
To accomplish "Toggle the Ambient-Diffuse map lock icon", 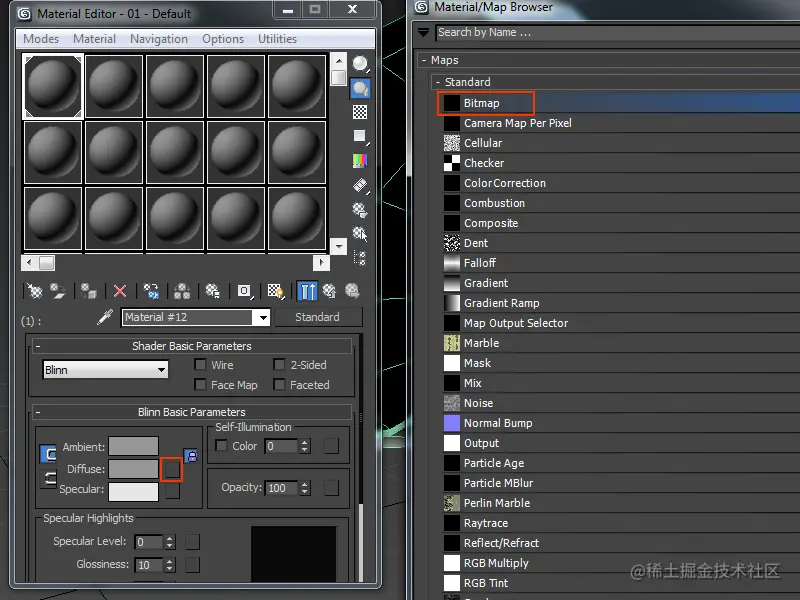I will (x=191, y=456).
